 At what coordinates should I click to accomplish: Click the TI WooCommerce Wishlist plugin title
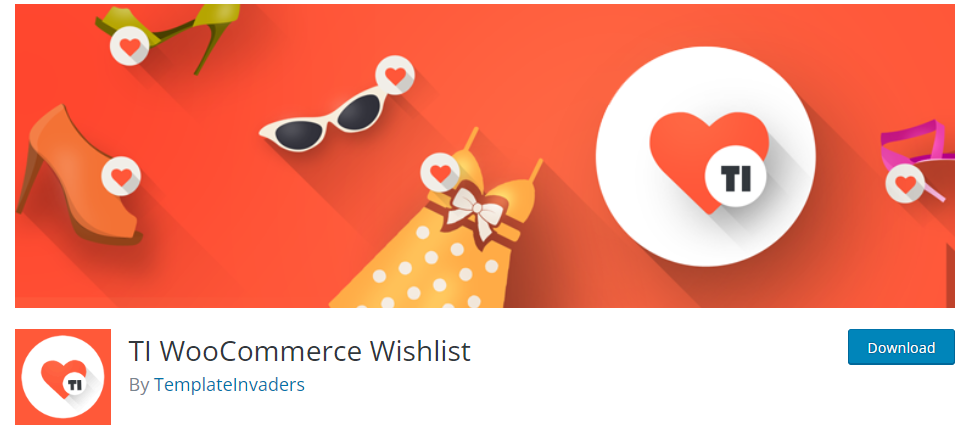coord(300,351)
